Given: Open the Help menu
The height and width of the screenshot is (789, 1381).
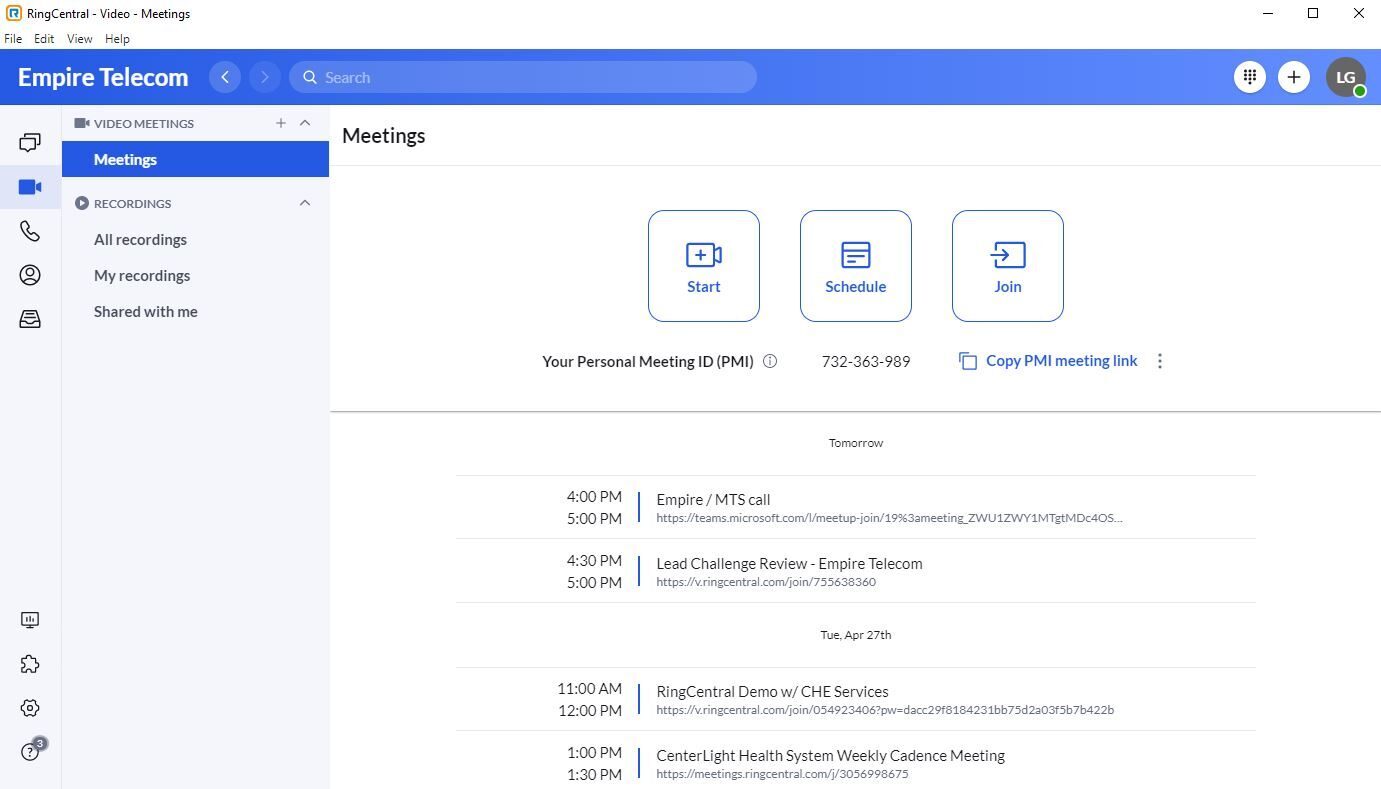Looking at the screenshot, I should pyautogui.click(x=117, y=39).
